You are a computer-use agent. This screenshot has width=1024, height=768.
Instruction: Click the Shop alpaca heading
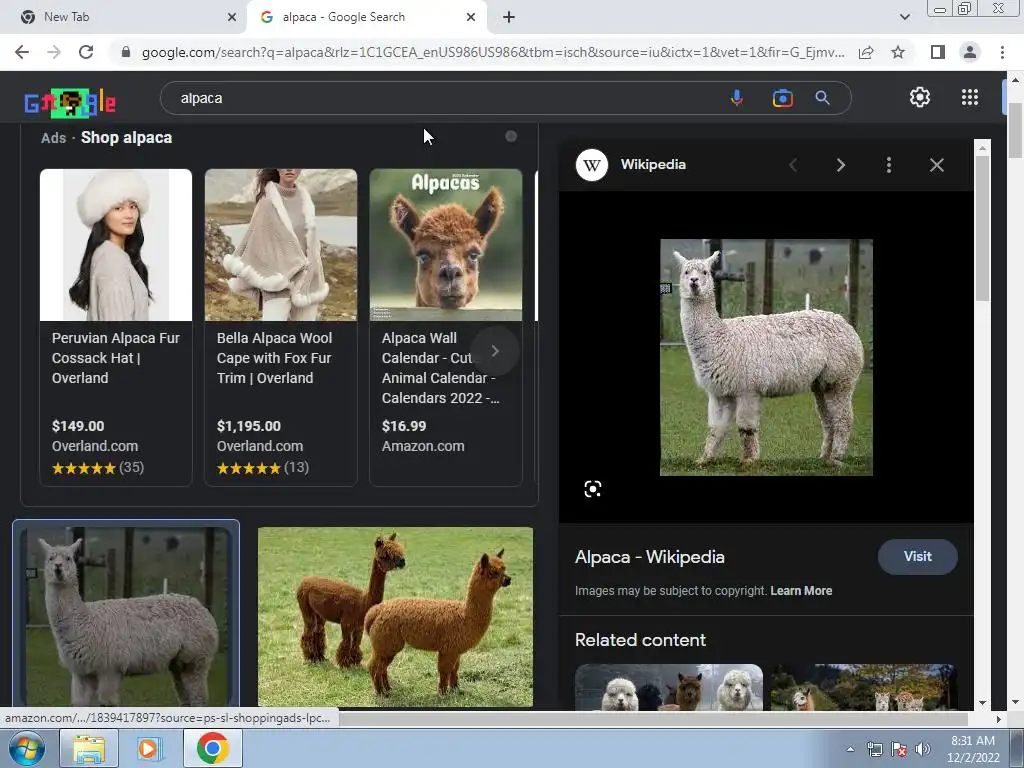pyautogui.click(x=127, y=138)
